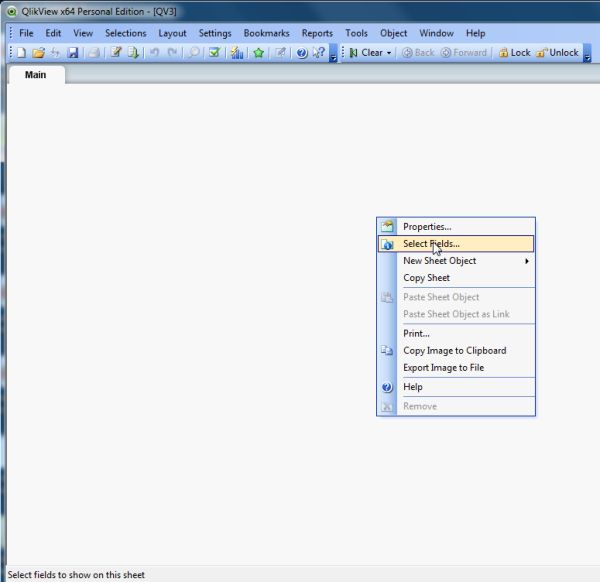Viewport: 600px width, 582px height.
Task: Open the Object menu
Action: pyautogui.click(x=393, y=33)
